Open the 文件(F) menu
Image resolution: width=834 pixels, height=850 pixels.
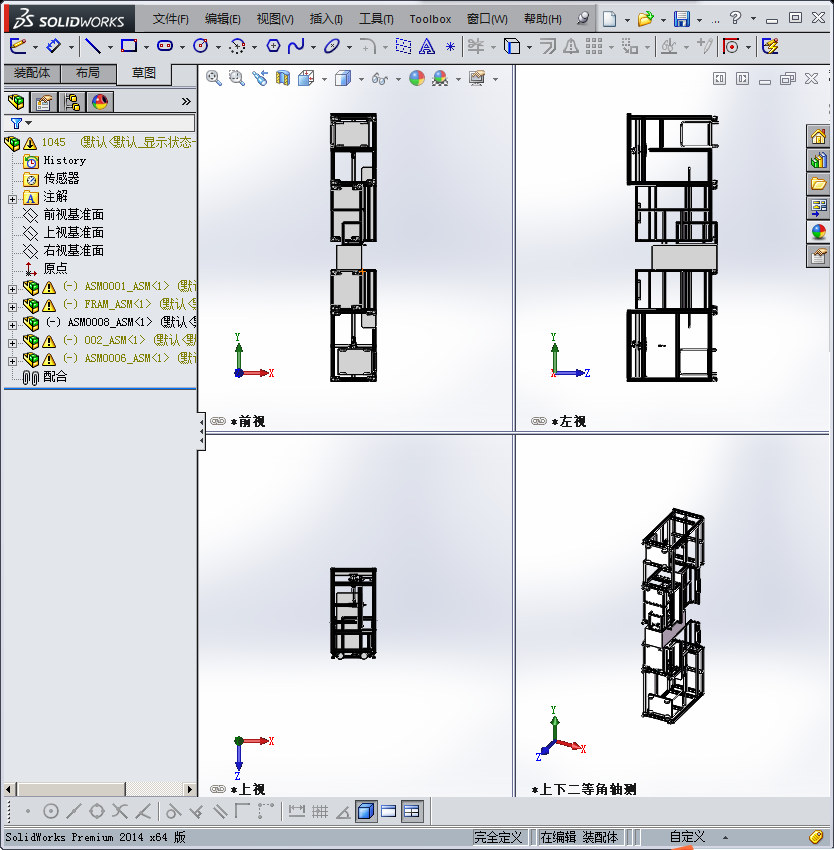pos(171,19)
